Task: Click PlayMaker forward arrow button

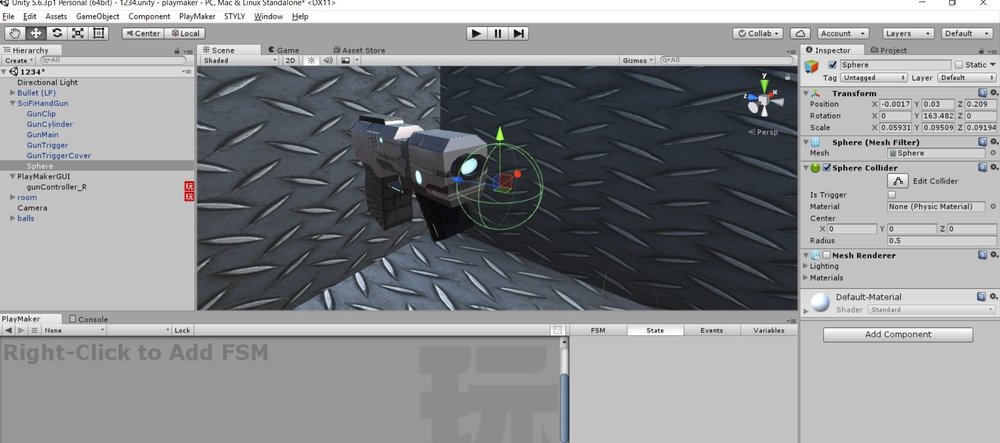Action: coord(21,330)
